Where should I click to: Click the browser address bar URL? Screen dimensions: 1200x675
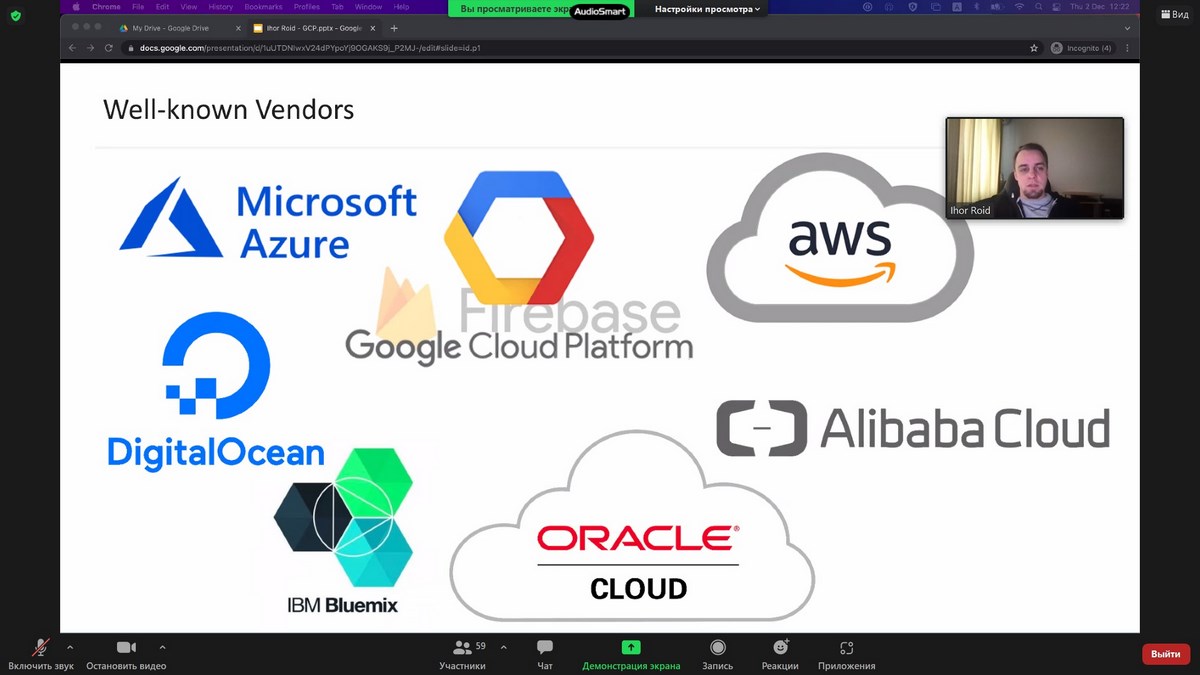(310, 48)
